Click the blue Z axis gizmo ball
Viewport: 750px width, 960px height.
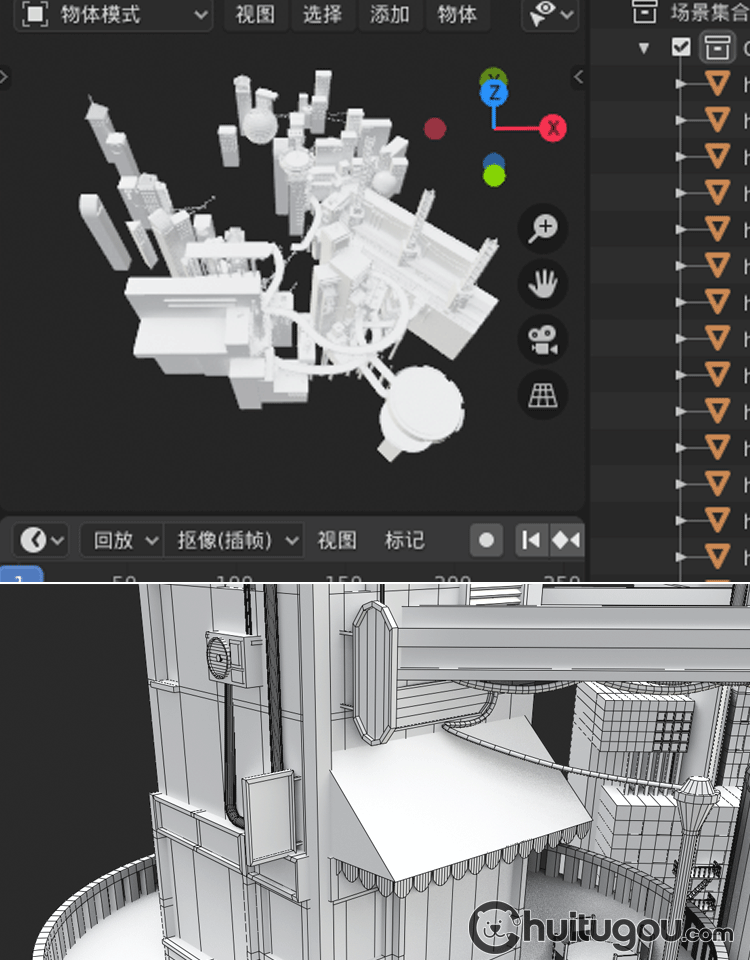[494, 94]
